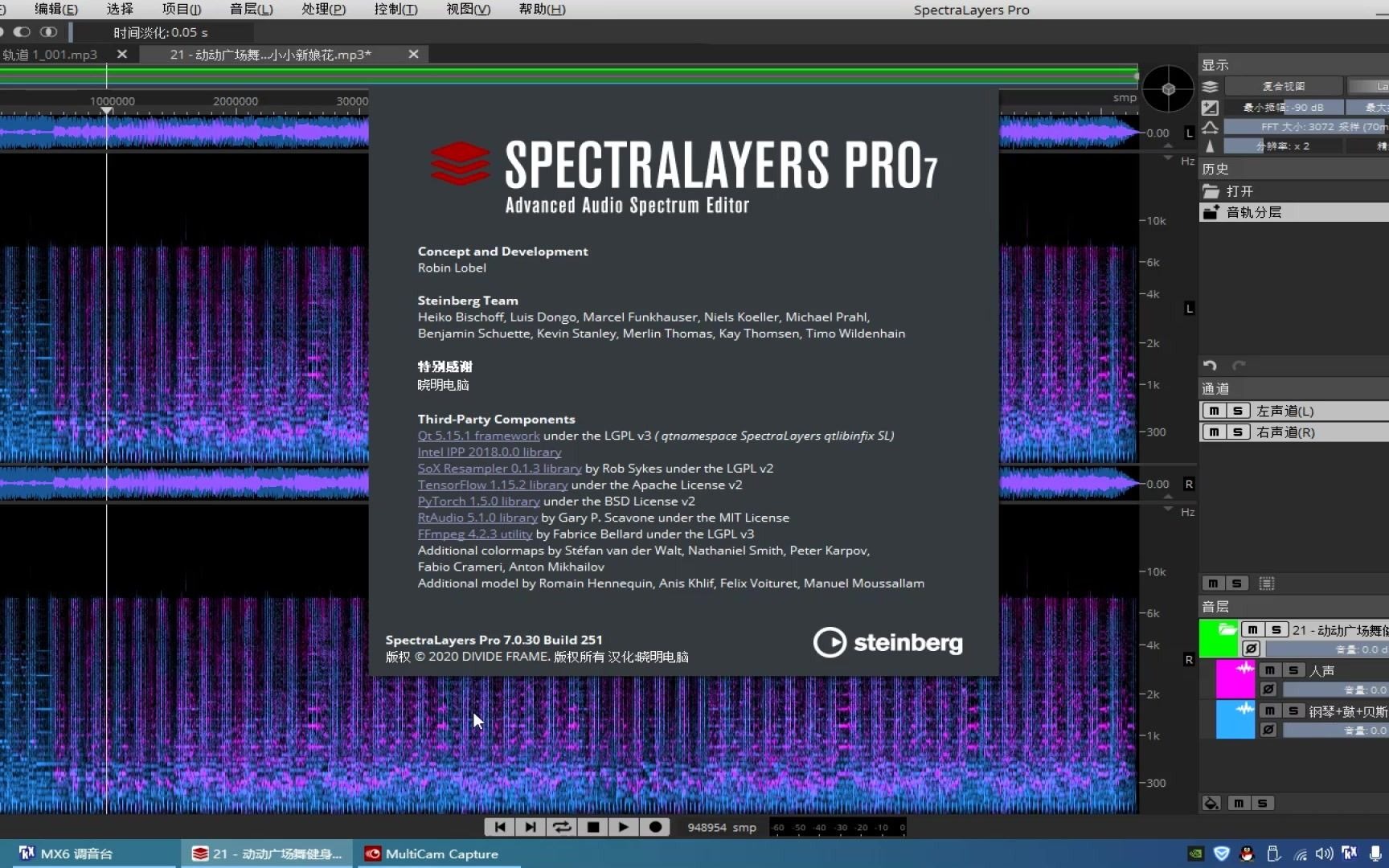The width and height of the screenshot is (1389, 868).
Task: Toggle loop playback
Action: point(562,827)
